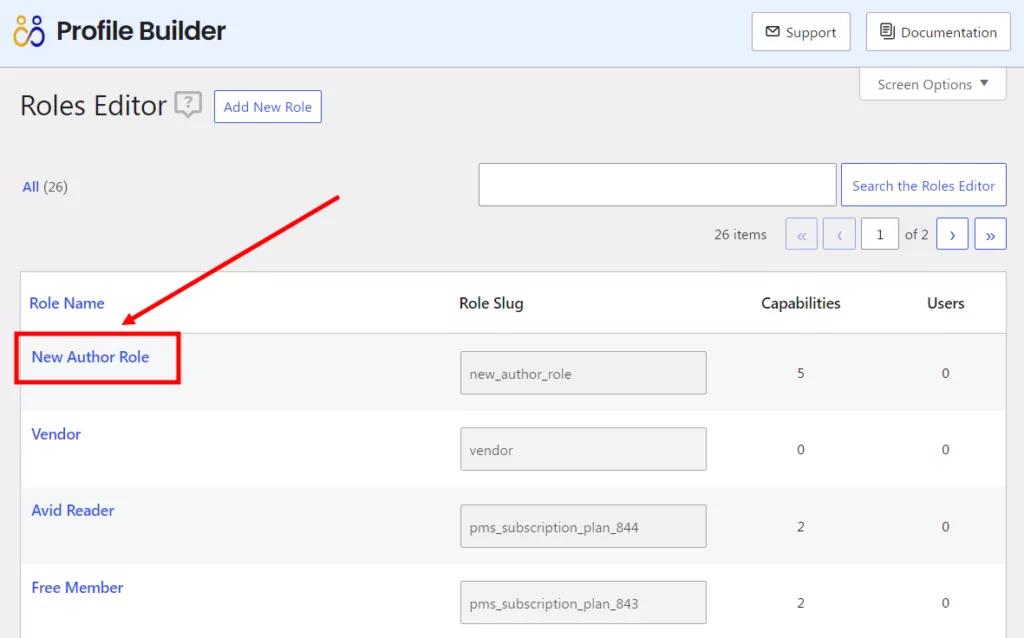
Task: Click the current page number field
Action: tap(880, 234)
